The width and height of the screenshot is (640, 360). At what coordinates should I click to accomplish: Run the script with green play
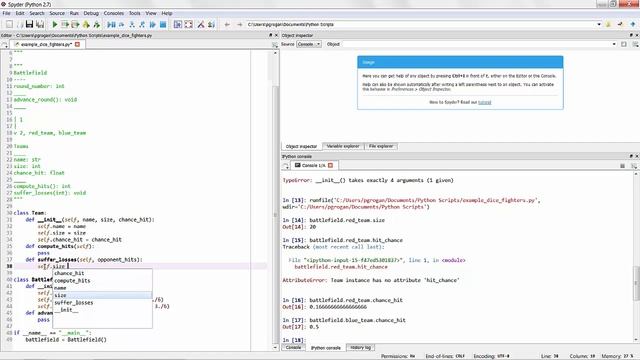pos(55,24)
